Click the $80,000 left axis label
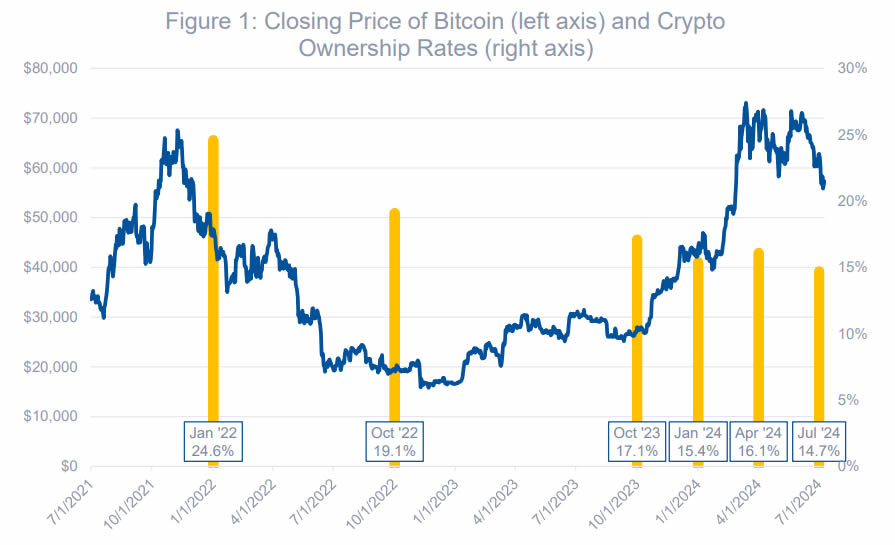This screenshot has width=895, height=545. click(50, 68)
